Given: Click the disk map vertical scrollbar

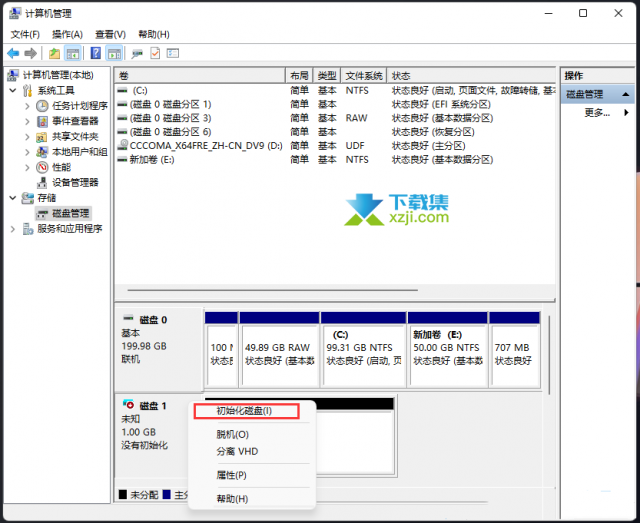Looking at the screenshot, I should [x=549, y=354].
